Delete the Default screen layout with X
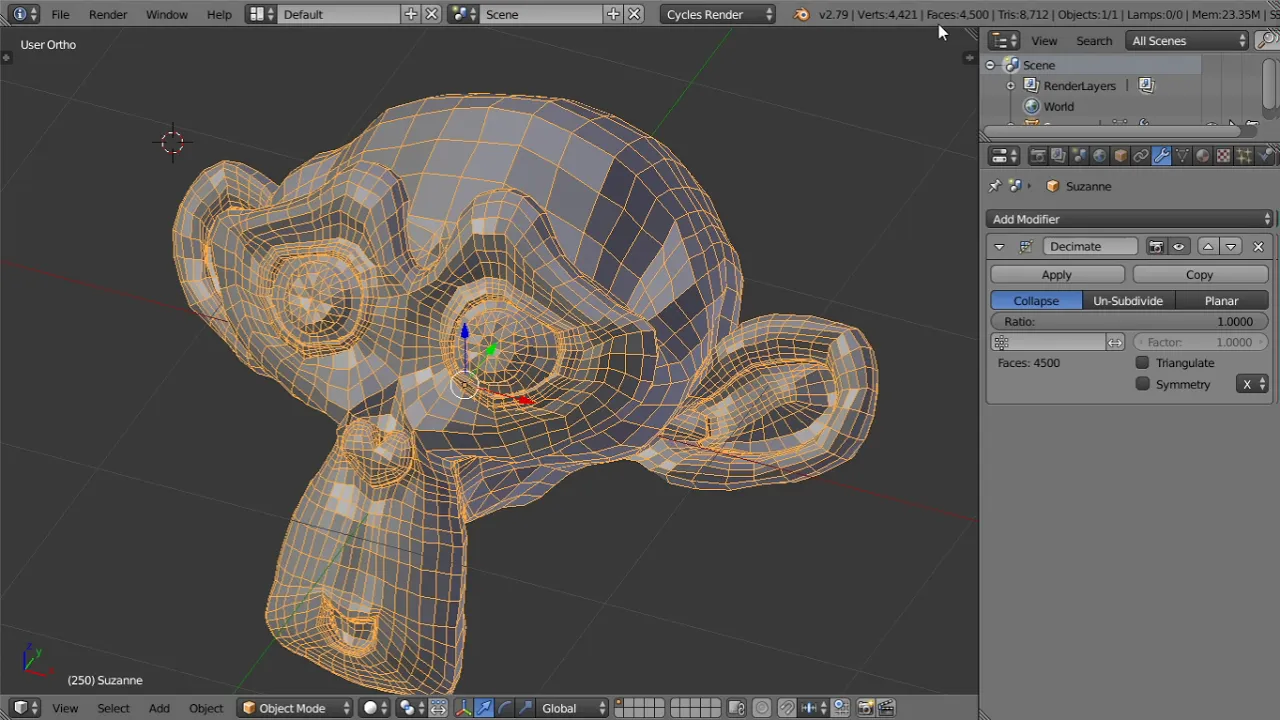 point(432,14)
